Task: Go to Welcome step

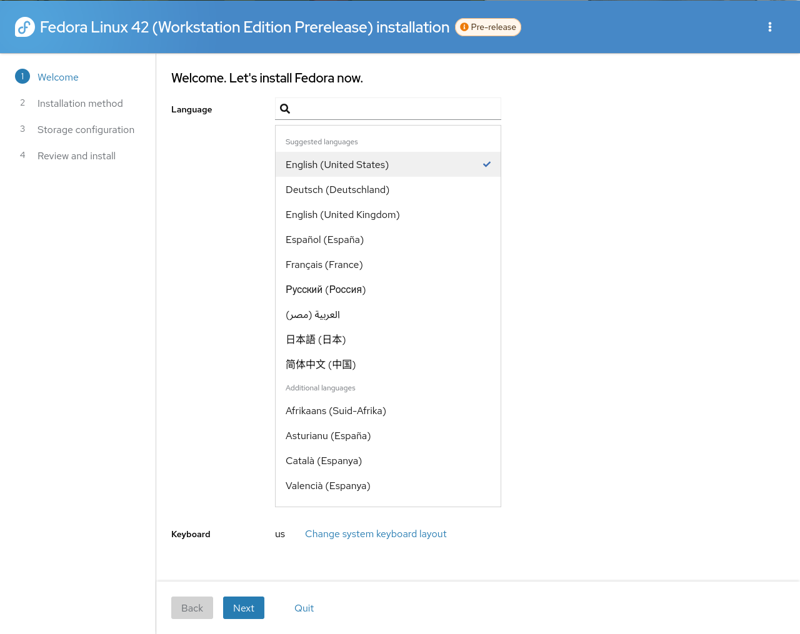Action: [58, 77]
